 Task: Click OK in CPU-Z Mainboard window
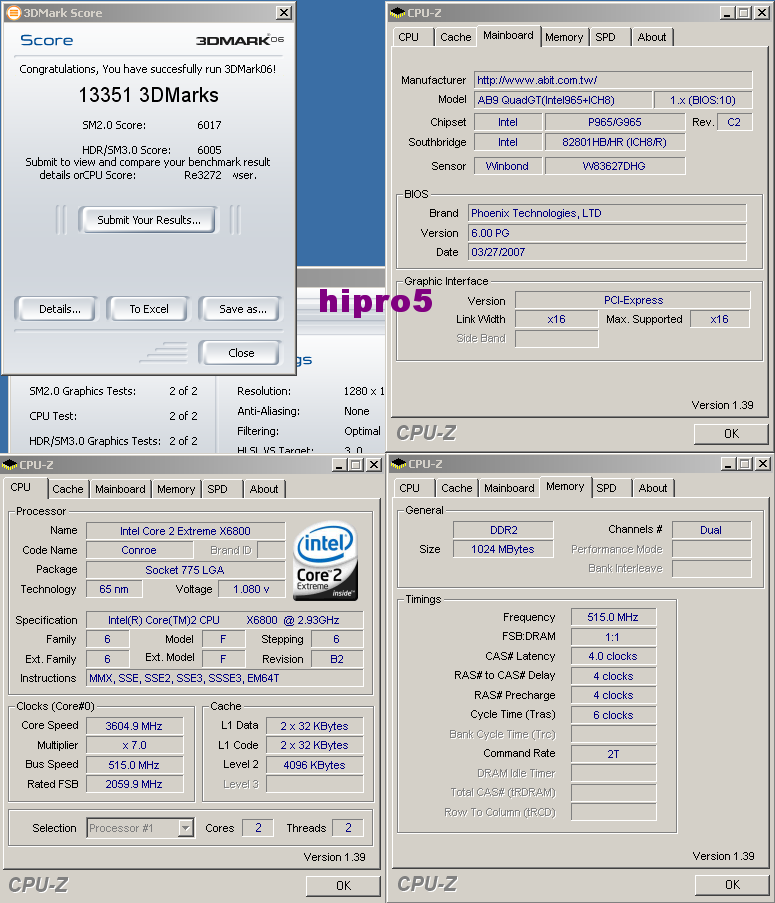731,434
